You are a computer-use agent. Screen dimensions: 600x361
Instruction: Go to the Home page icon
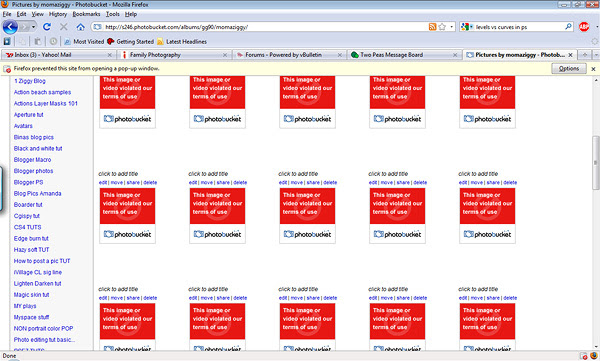(80, 27)
